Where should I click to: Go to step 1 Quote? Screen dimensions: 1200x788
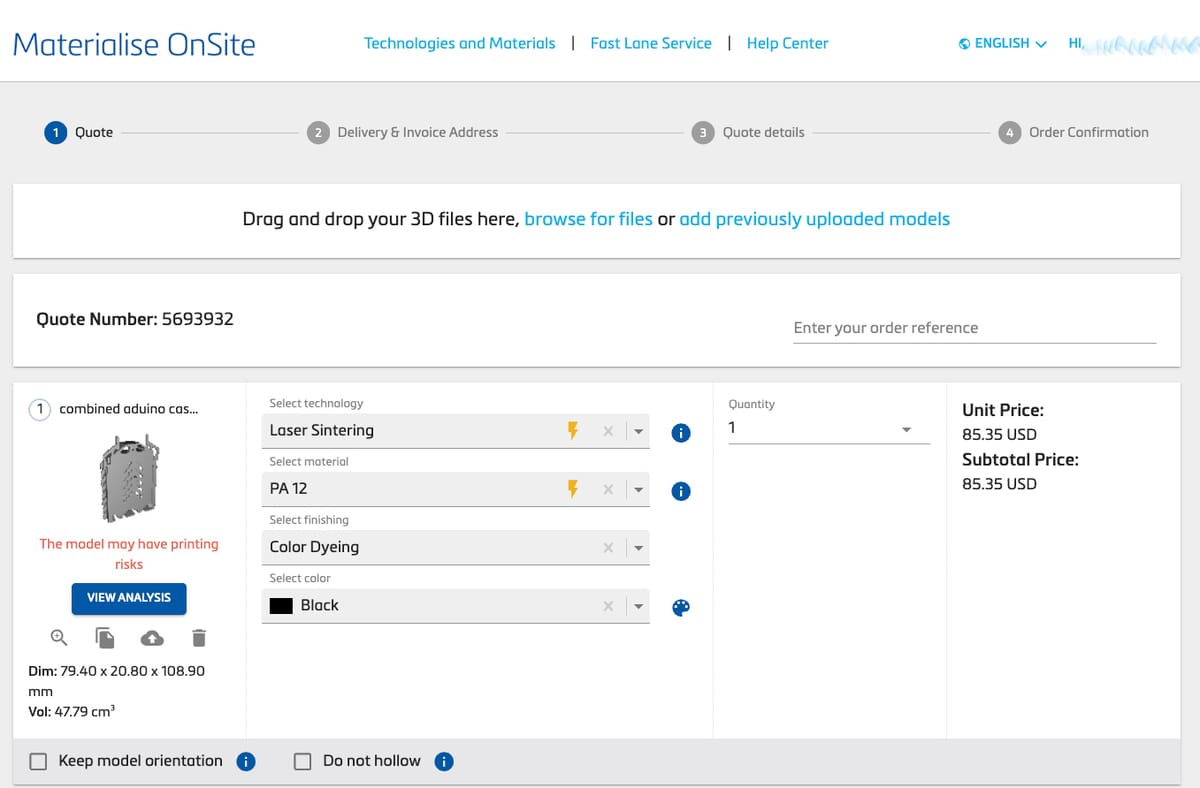[79, 132]
